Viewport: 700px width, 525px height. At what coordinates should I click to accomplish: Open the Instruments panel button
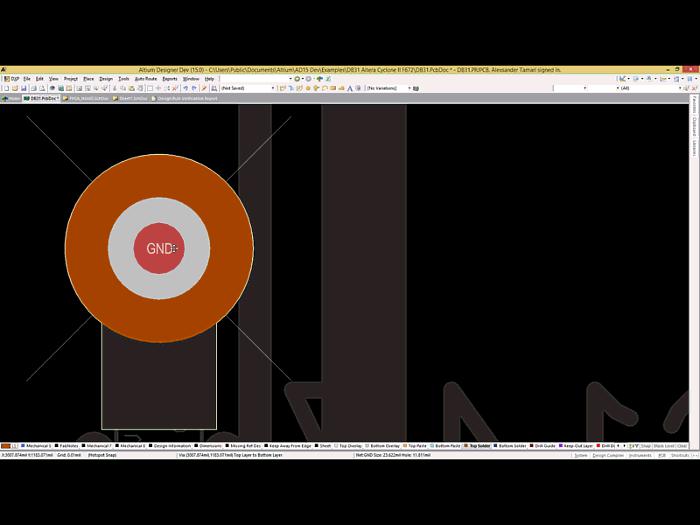click(x=640, y=455)
